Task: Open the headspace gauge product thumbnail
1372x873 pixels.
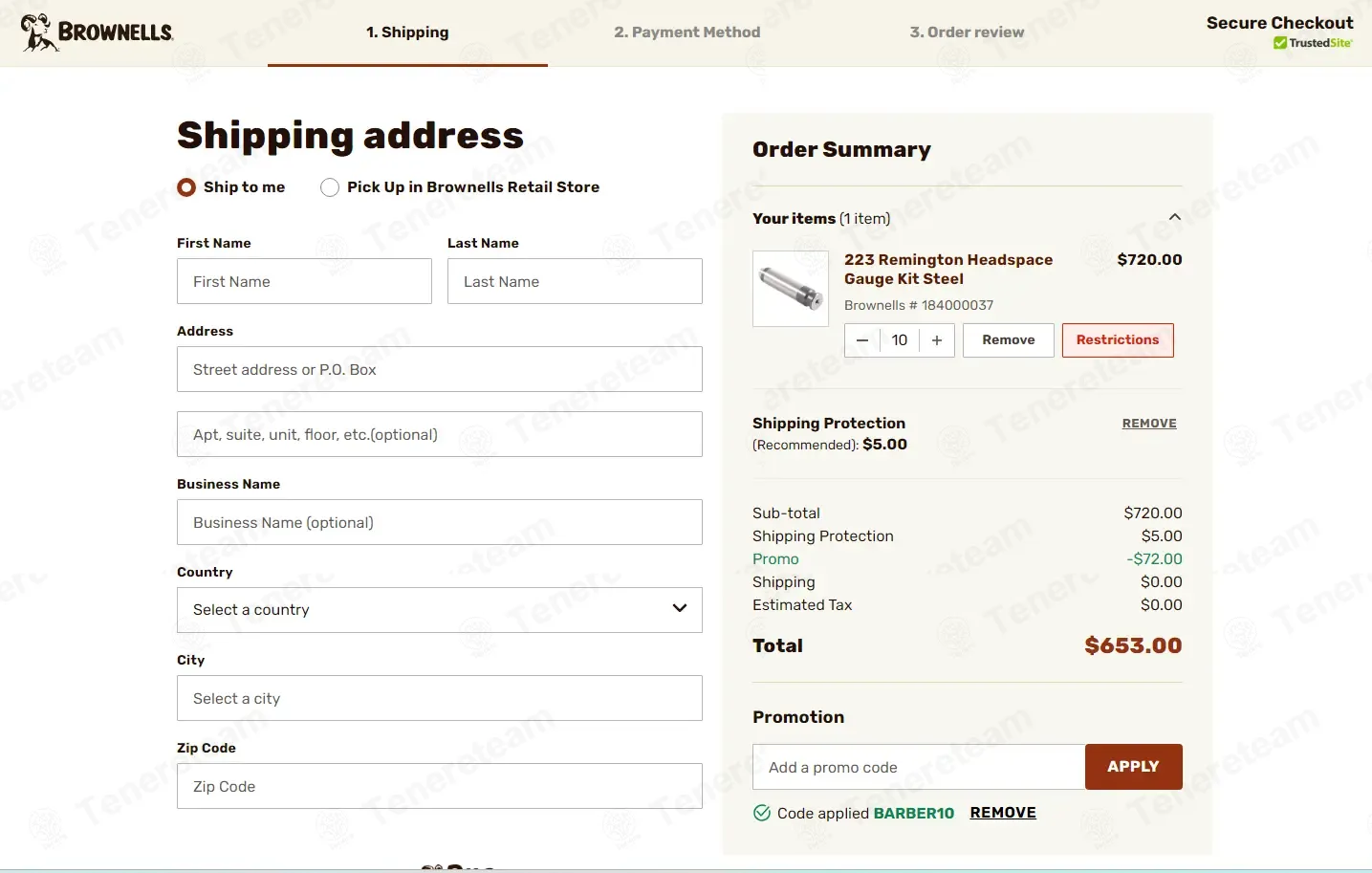Action: [791, 289]
